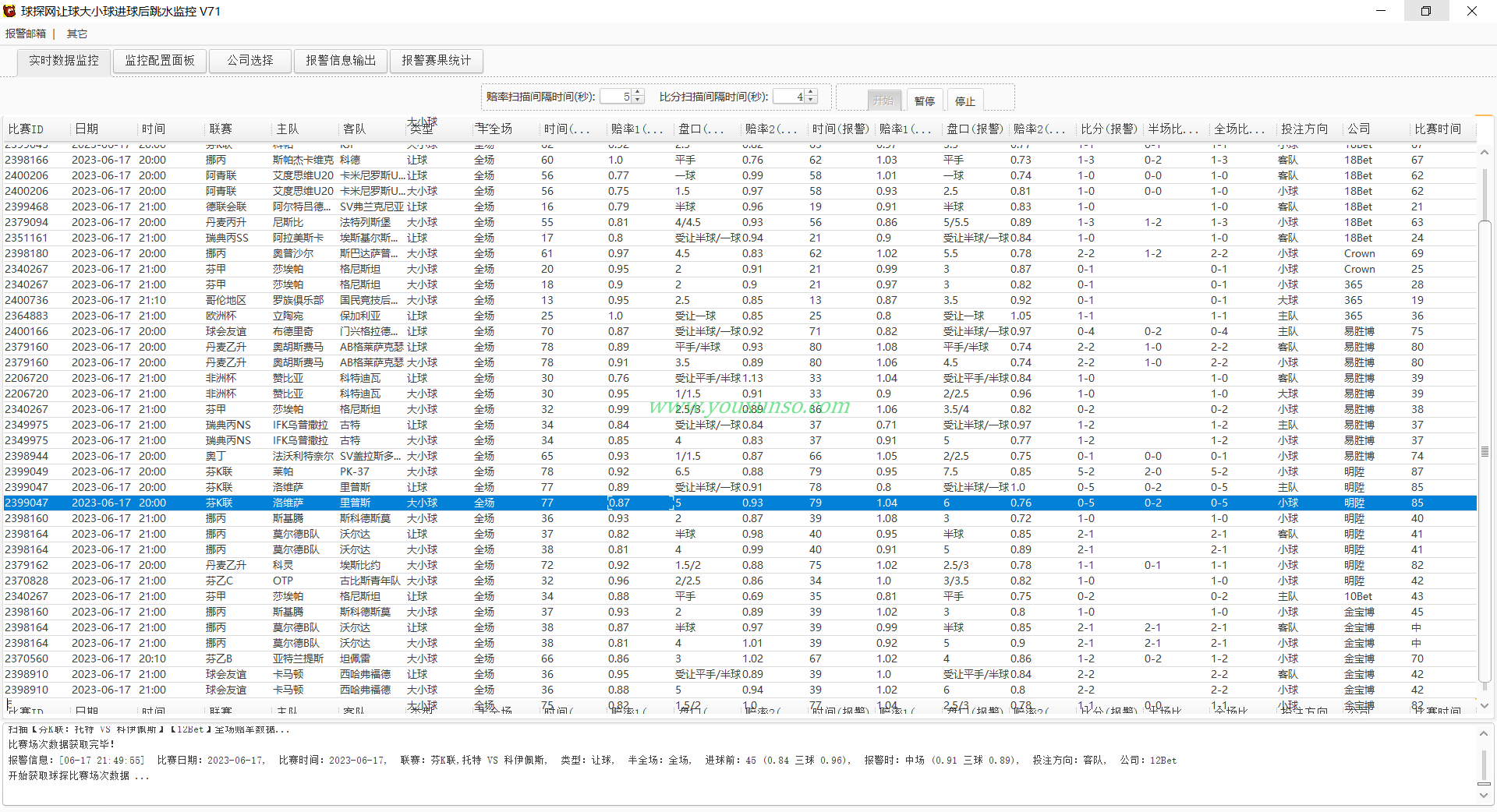Select the highlighted row 2399047 洛维萨 大小球
The height and width of the screenshot is (812, 1497).
click(x=740, y=503)
